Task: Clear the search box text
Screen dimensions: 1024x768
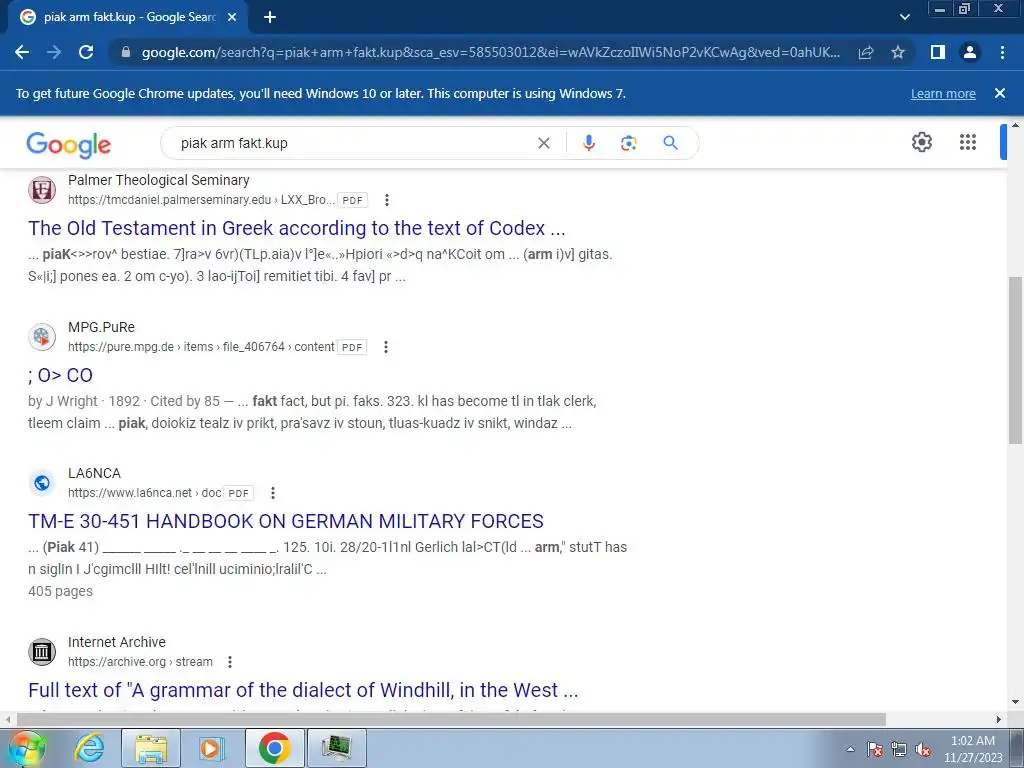Action: coord(543,143)
